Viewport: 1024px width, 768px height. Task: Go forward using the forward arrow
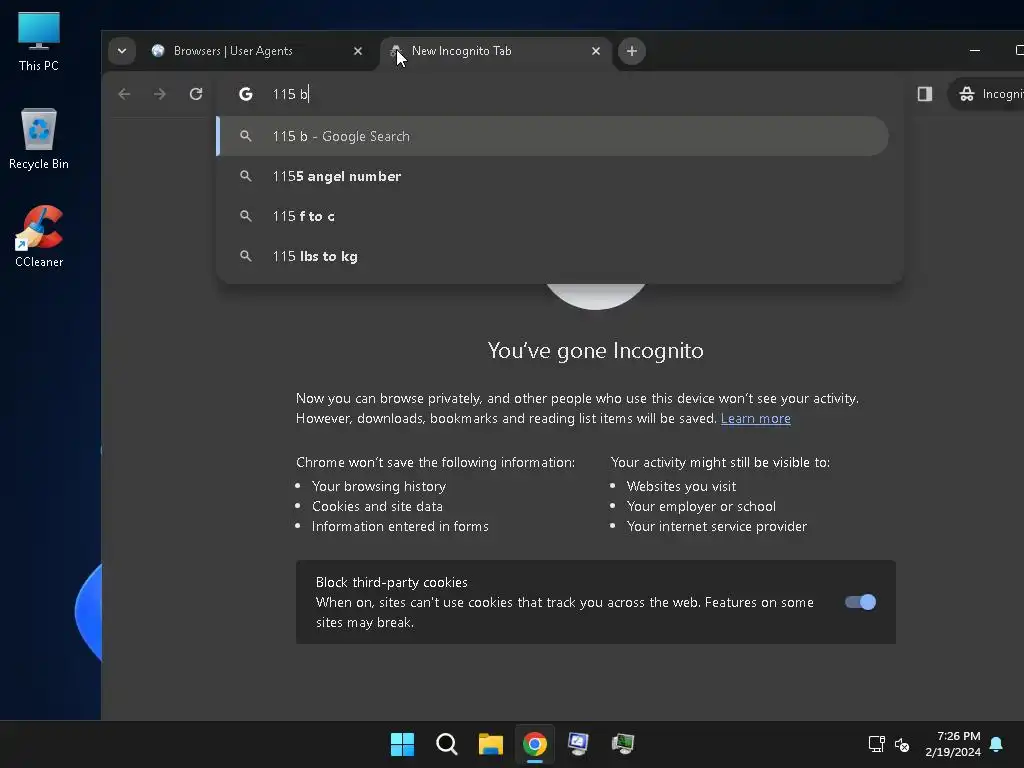click(160, 94)
